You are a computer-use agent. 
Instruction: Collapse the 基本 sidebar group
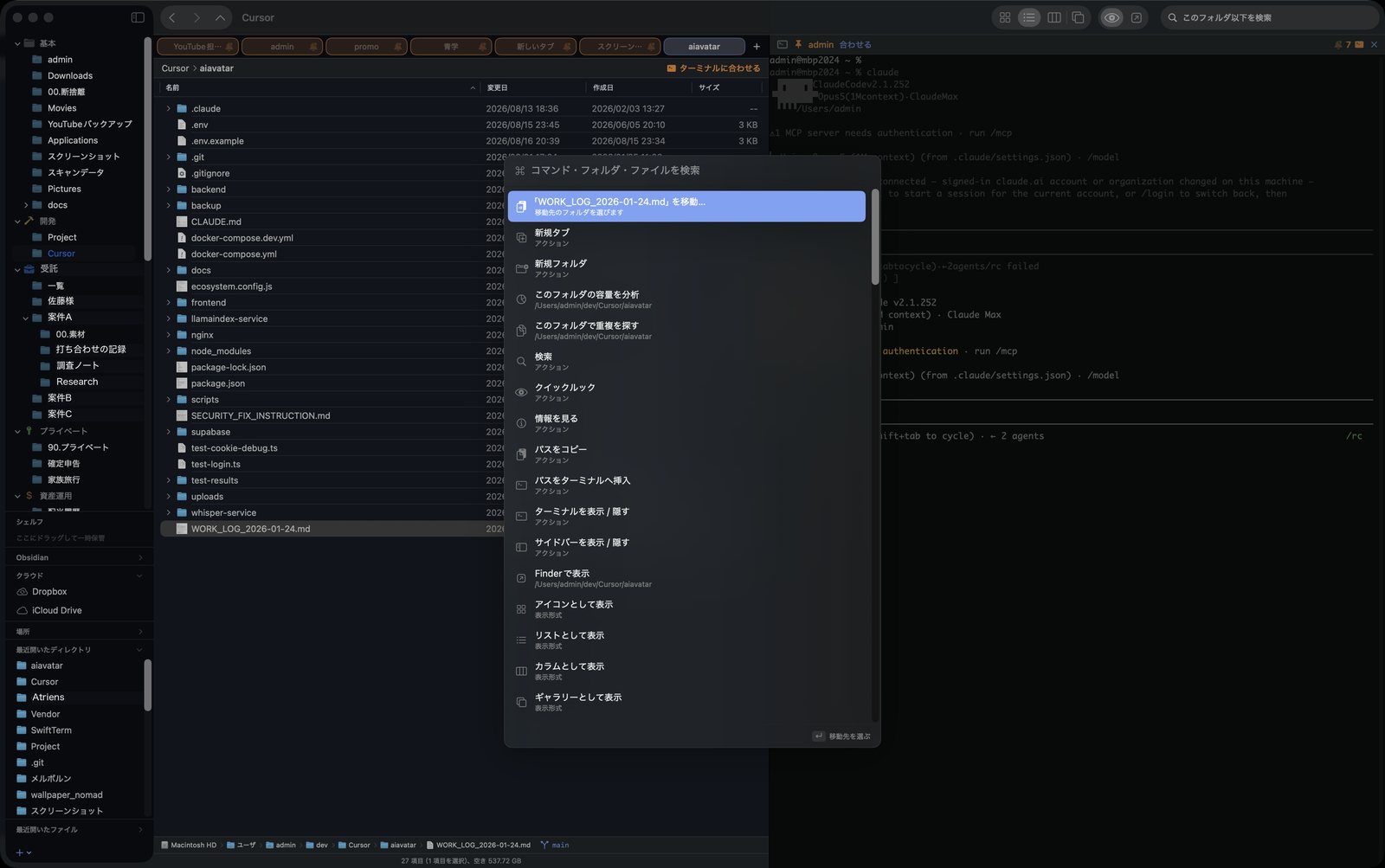[17, 43]
